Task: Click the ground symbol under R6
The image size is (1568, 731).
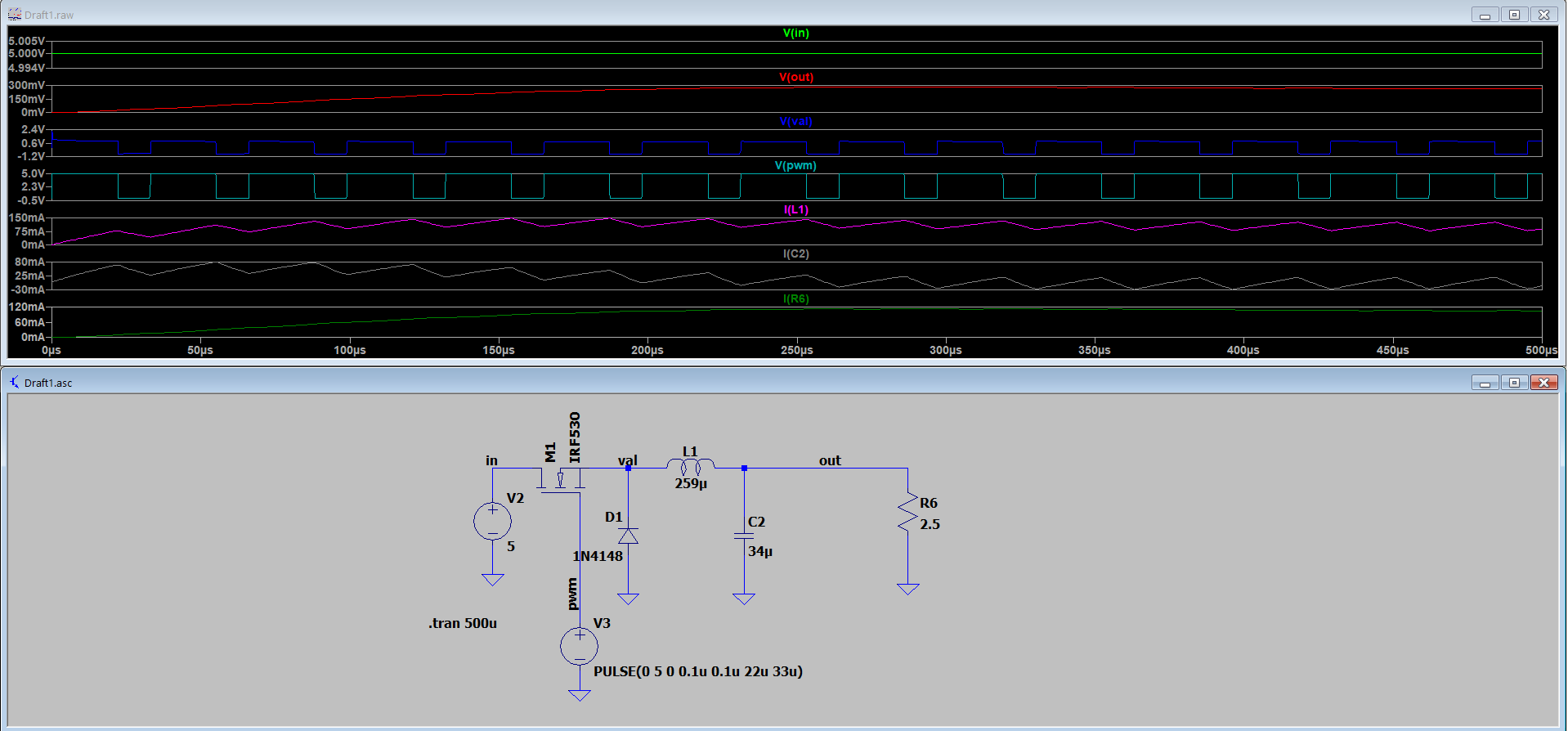Action: pyautogui.click(x=907, y=589)
